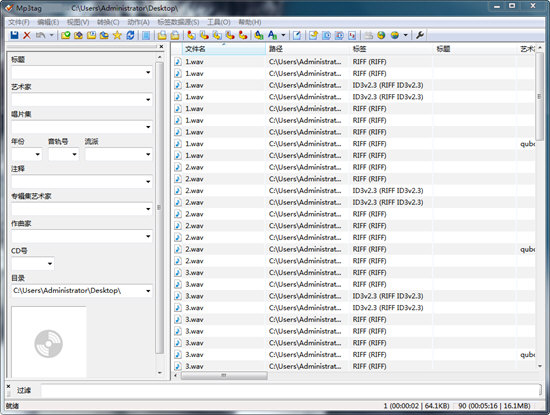
Task: Sort by the 文件名 column header
Action: 224,49
